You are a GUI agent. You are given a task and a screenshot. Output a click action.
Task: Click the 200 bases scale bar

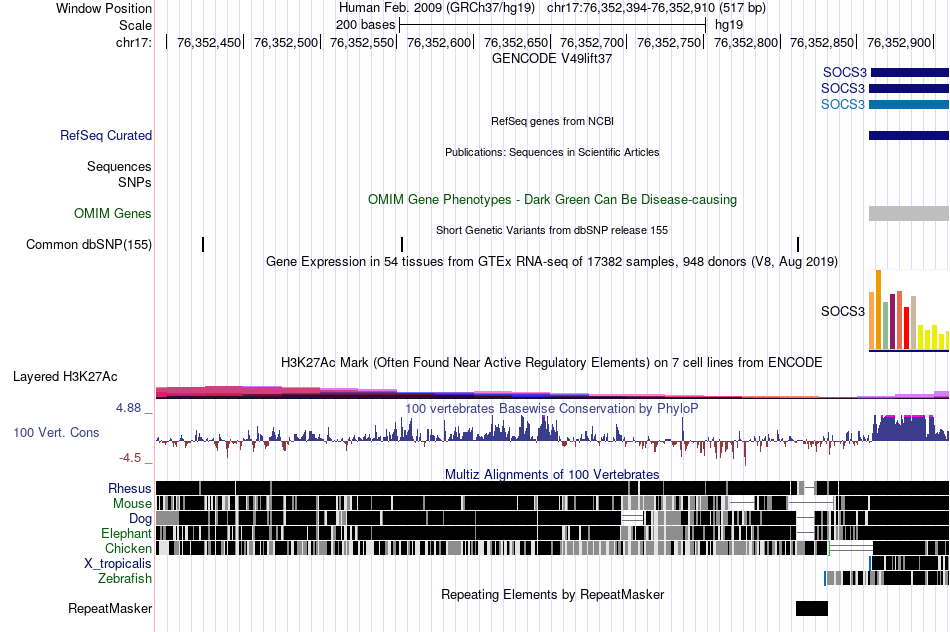click(x=553, y=25)
